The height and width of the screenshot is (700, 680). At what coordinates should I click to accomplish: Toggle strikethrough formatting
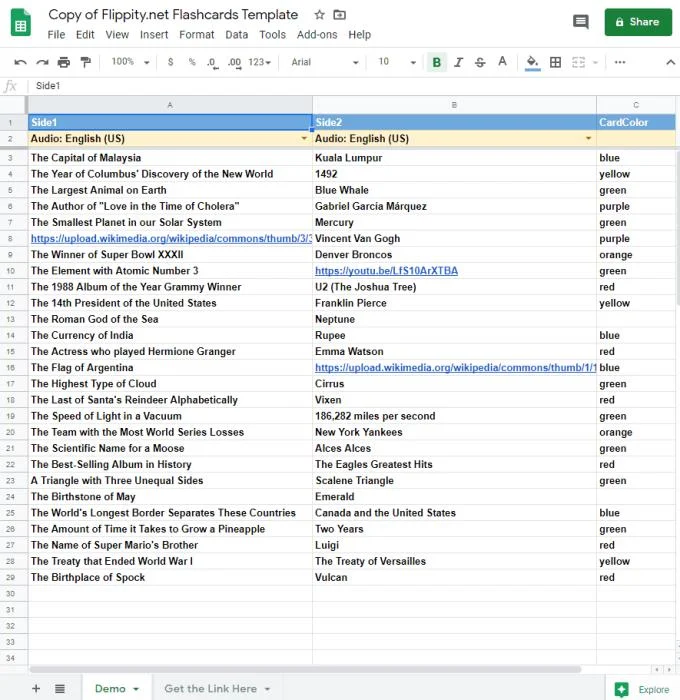point(480,62)
